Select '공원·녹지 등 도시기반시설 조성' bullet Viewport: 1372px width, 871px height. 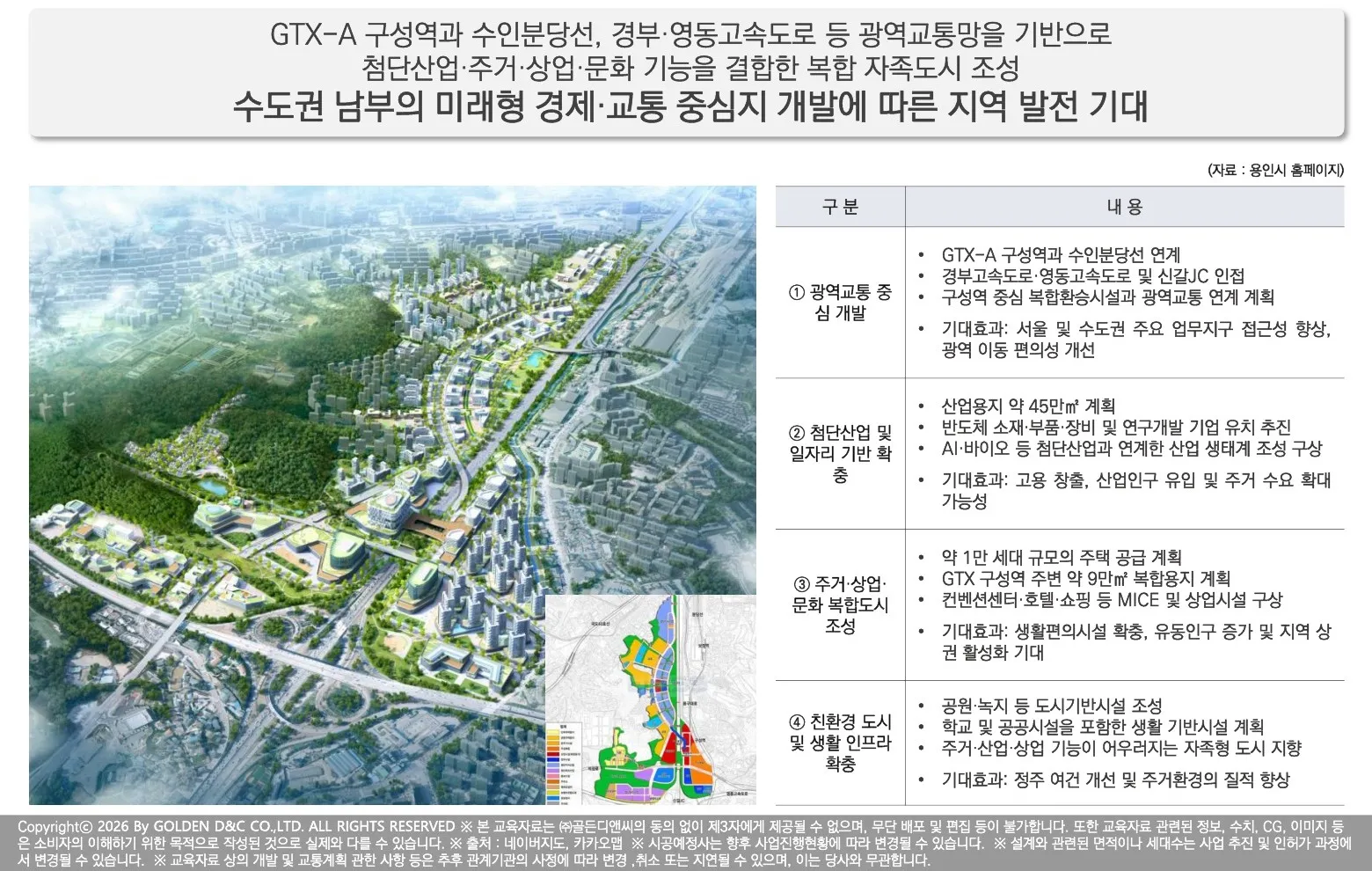(x=1052, y=706)
